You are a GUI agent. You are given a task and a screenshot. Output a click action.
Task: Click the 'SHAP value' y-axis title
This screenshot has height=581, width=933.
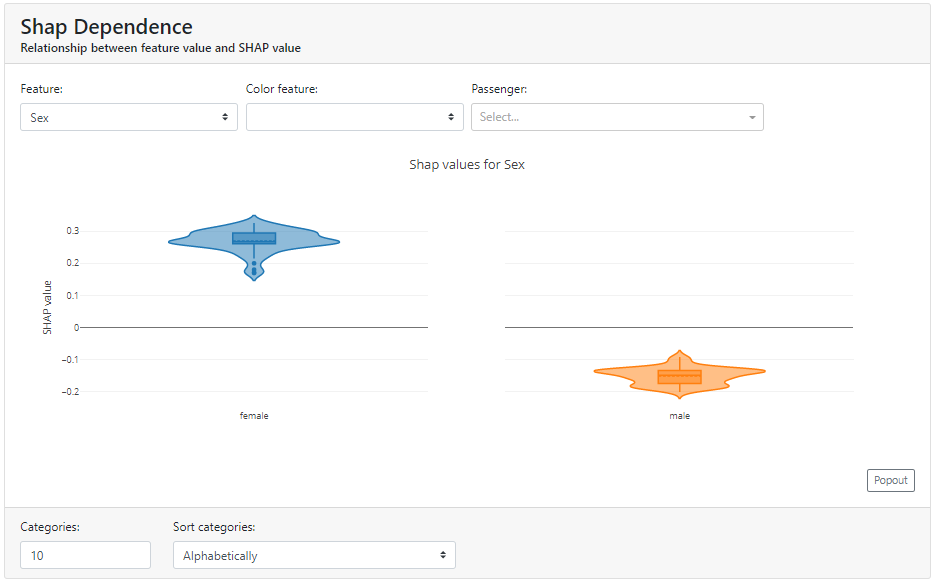(47, 307)
